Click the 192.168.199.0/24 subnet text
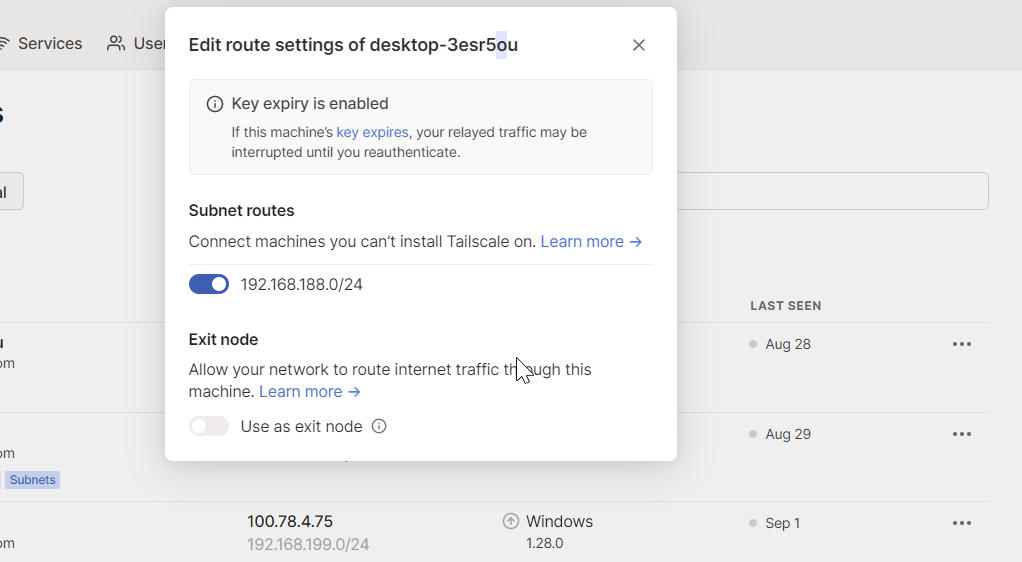1022x562 pixels. [308, 544]
